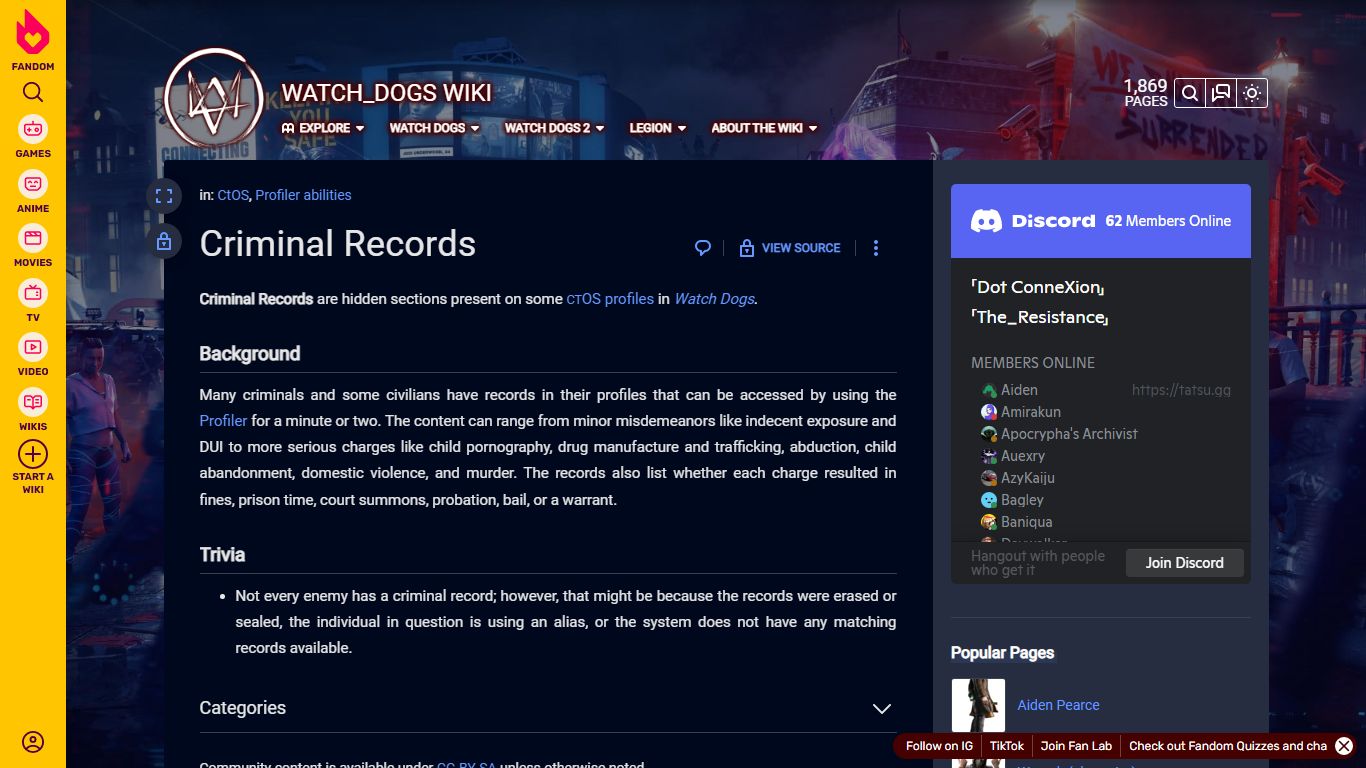
Task: Close the bottom Fandom banner
Action: click(1344, 746)
